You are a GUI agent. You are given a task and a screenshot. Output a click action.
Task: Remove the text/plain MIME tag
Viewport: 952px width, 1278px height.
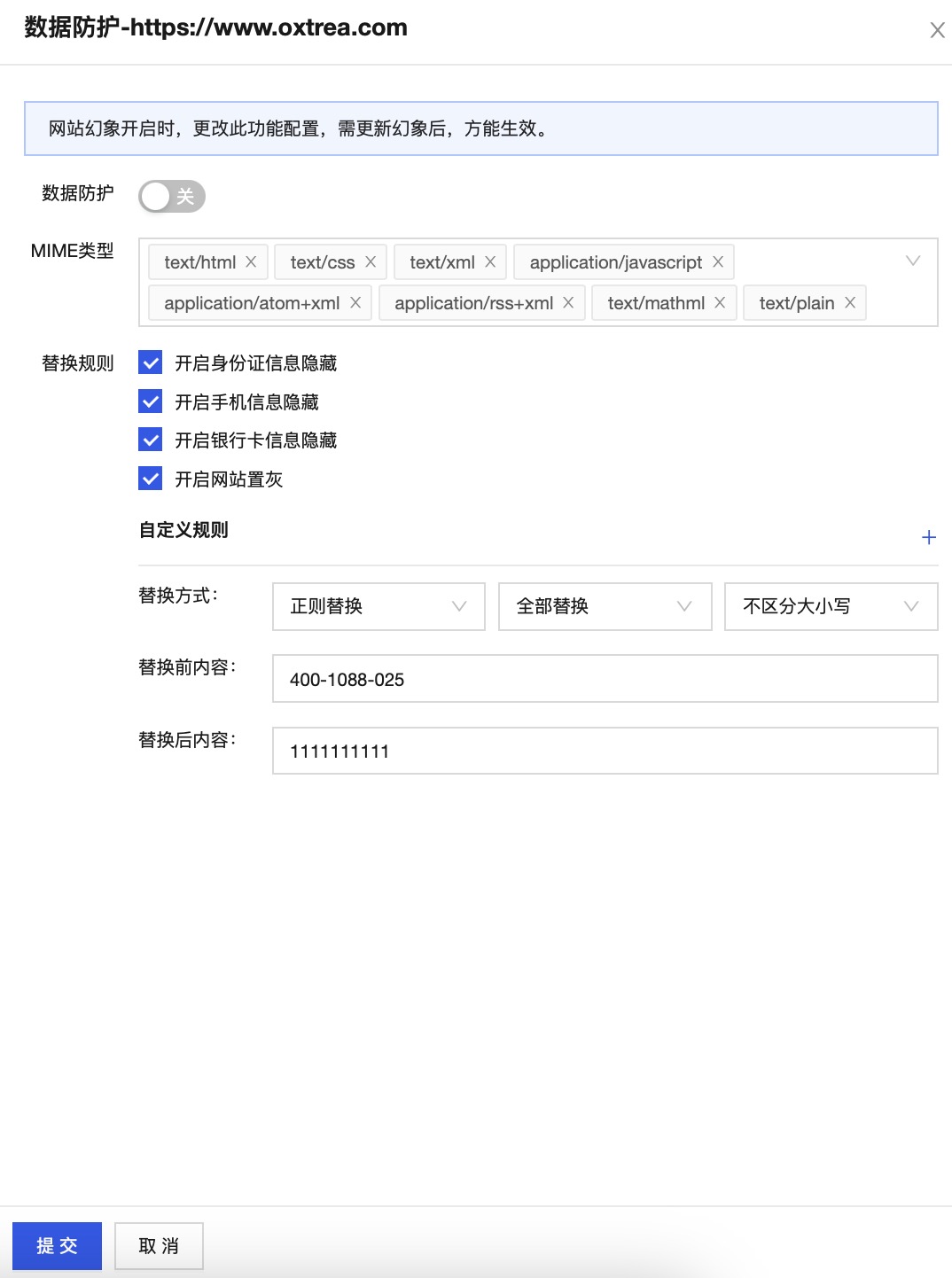coord(850,303)
